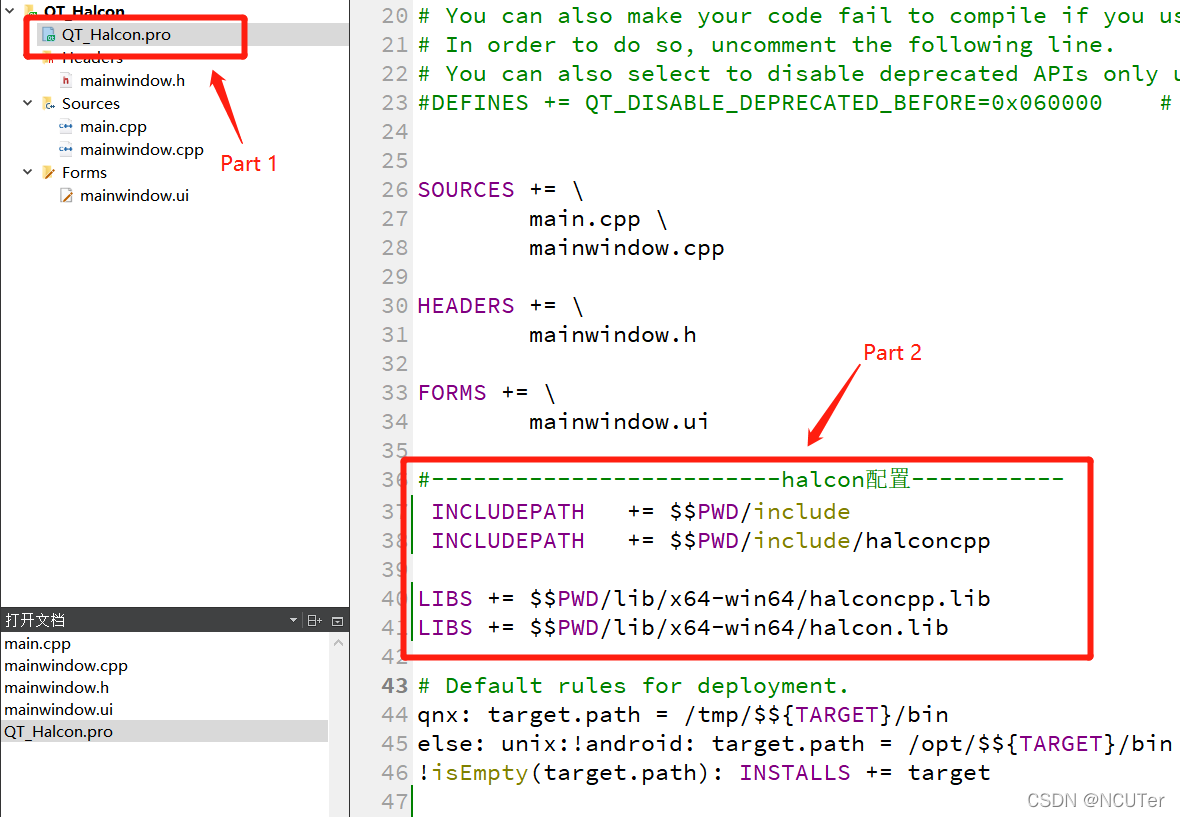Place cursor in halcon.lib on line 41

(879, 627)
